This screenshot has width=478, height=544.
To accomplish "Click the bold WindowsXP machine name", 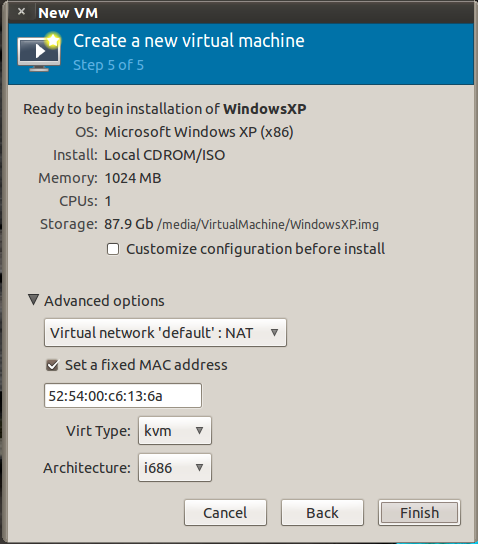I will tap(265, 109).
